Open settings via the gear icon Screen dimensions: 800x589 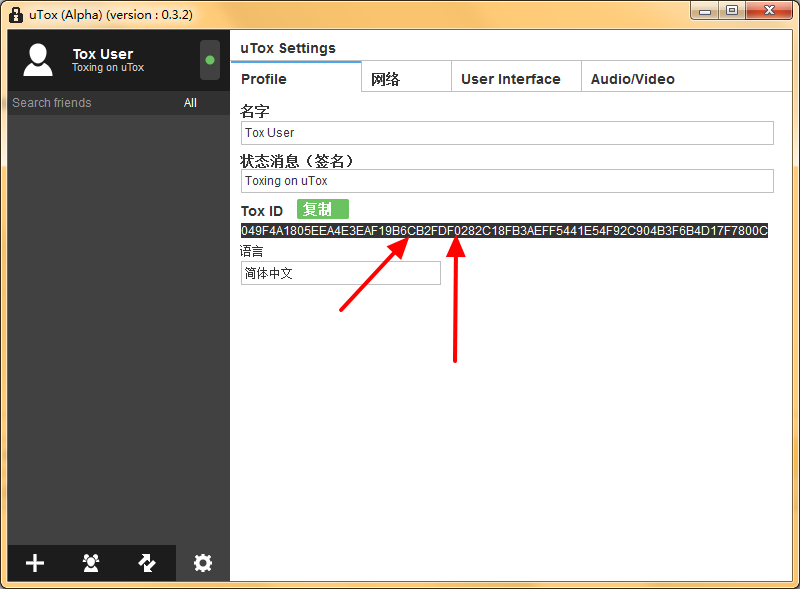tap(203, 563)
